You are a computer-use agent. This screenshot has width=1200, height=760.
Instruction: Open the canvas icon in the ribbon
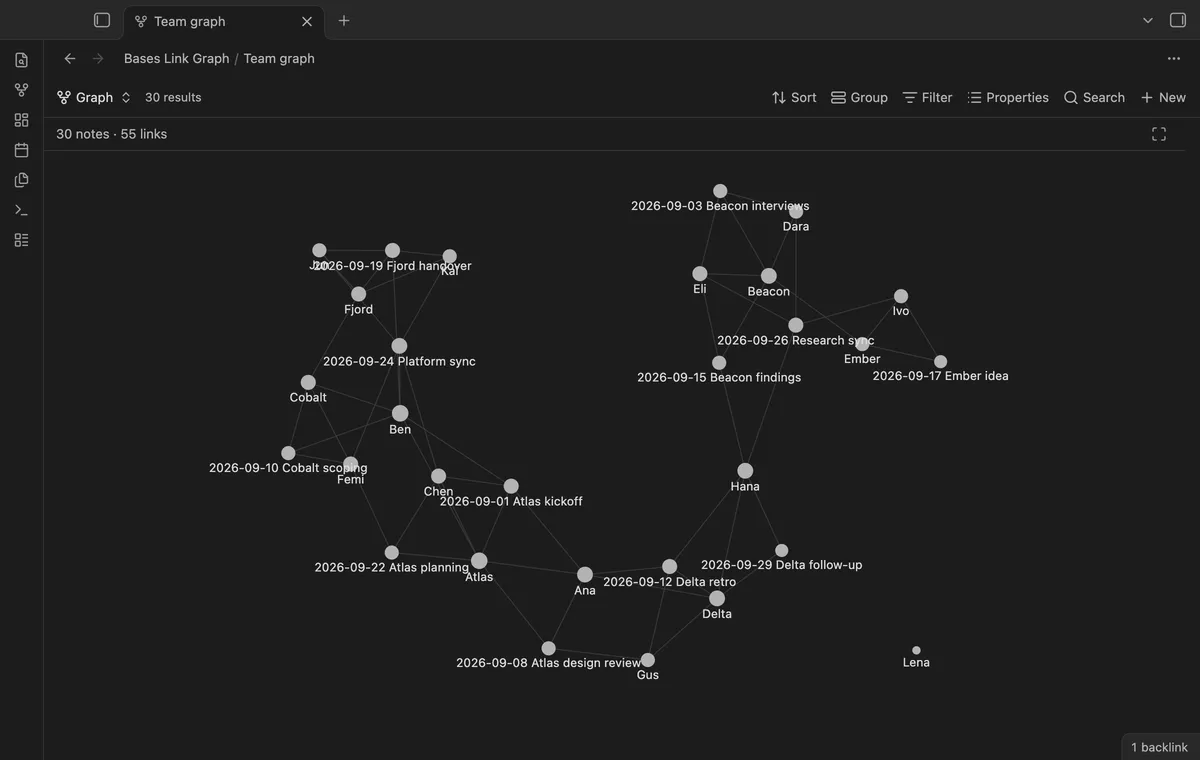click(21, 120)
